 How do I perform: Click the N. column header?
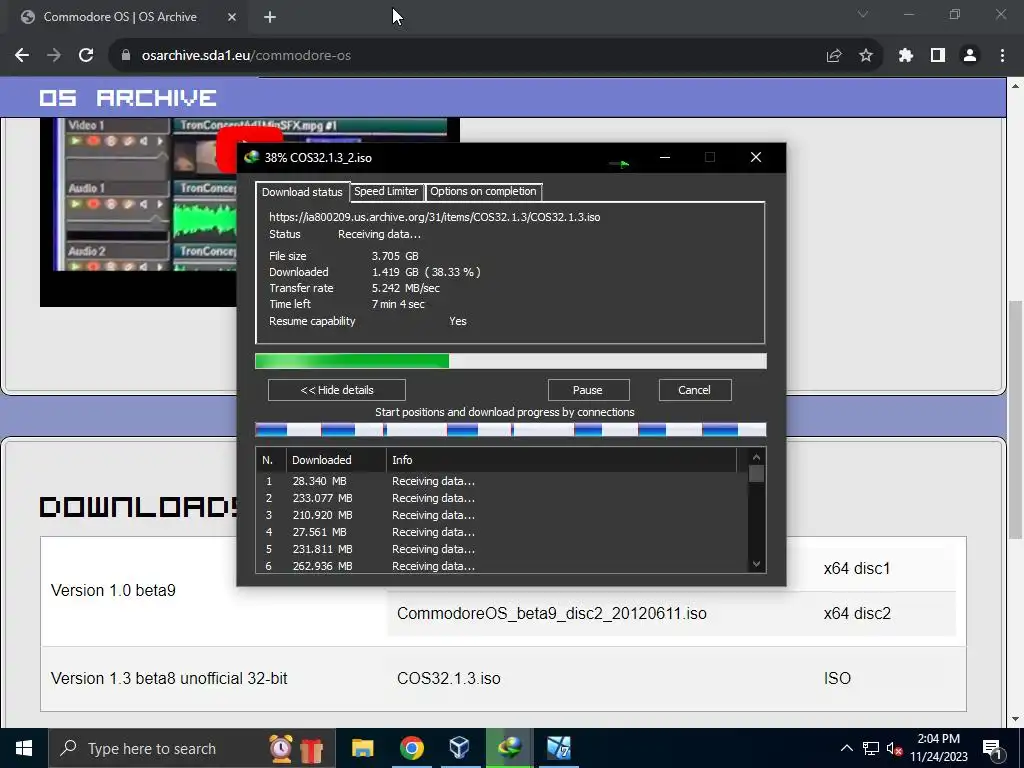coord(271,460)
